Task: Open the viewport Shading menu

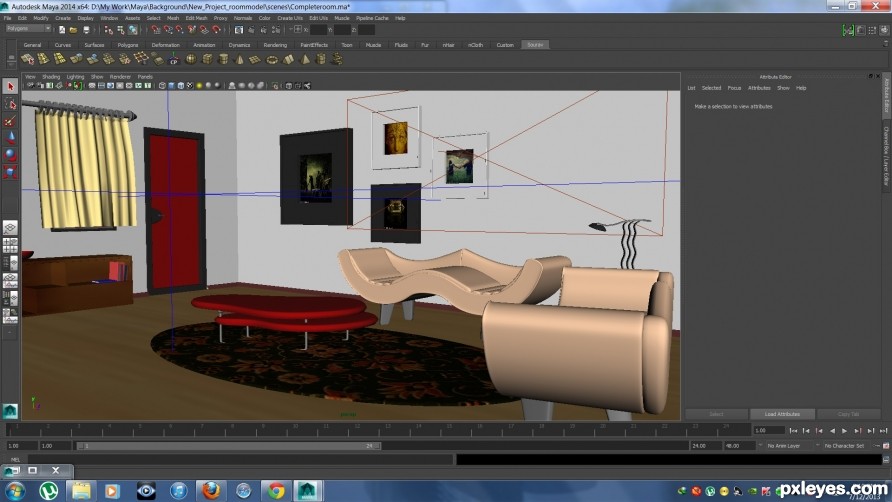Action: click(51, 77)
